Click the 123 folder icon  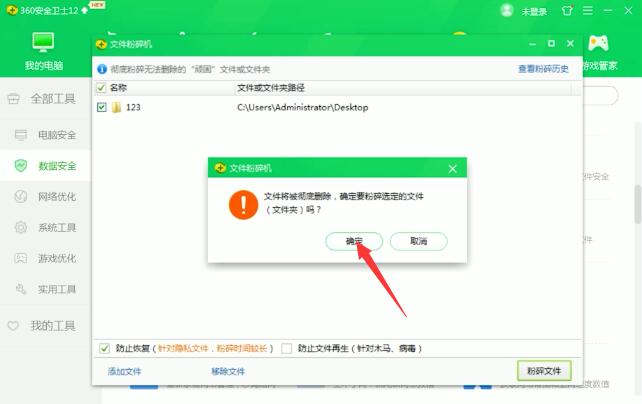(116, 107)
